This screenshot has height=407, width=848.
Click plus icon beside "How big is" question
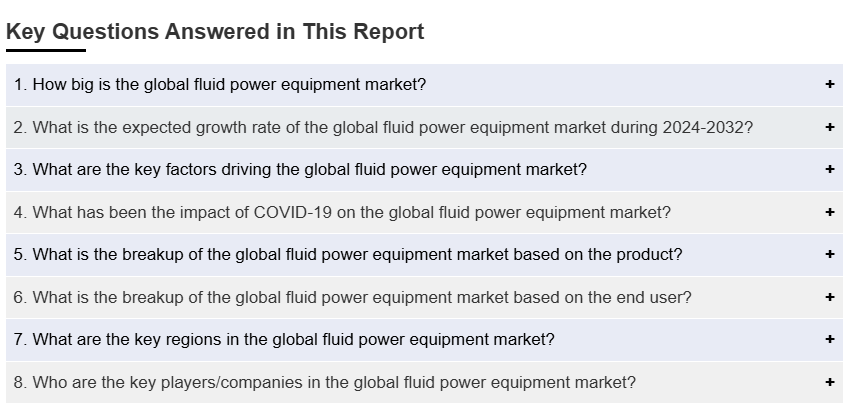829,85
